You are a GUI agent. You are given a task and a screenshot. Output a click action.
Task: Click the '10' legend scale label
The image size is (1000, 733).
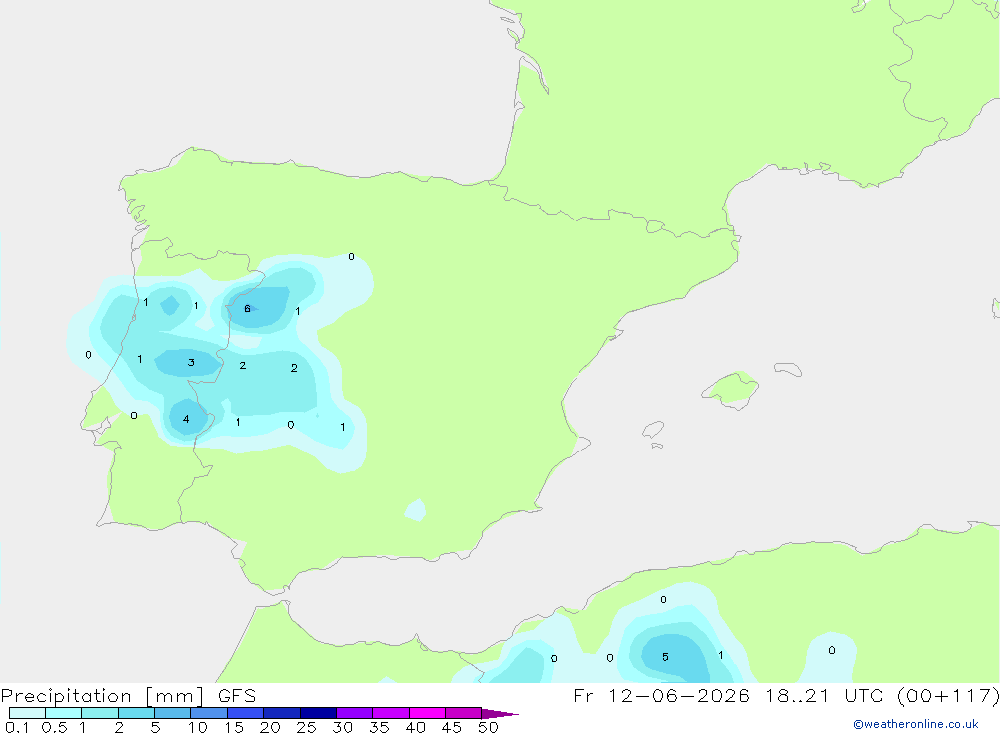(197, 727)
